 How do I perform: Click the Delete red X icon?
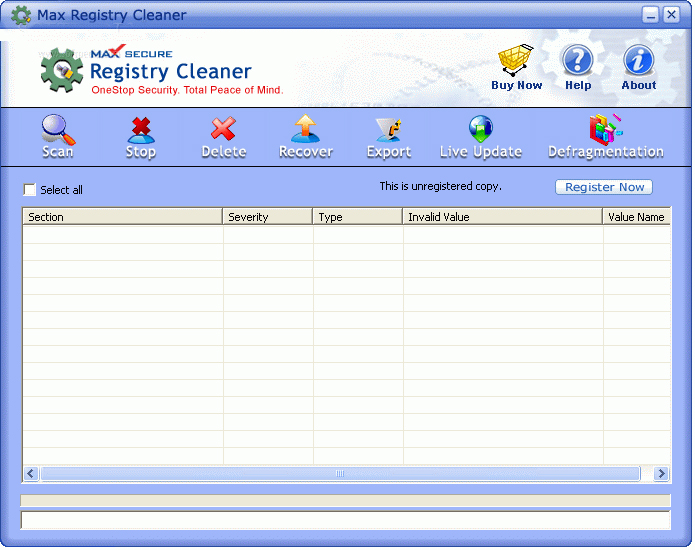[x=223, y=136]
